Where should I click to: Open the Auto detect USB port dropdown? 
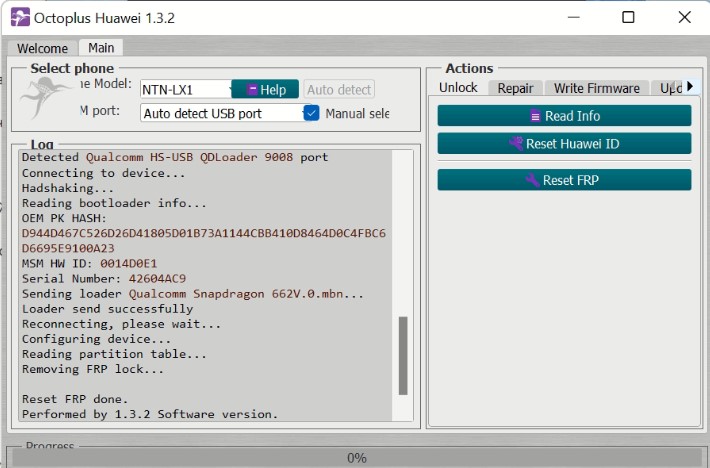(222, 113)
